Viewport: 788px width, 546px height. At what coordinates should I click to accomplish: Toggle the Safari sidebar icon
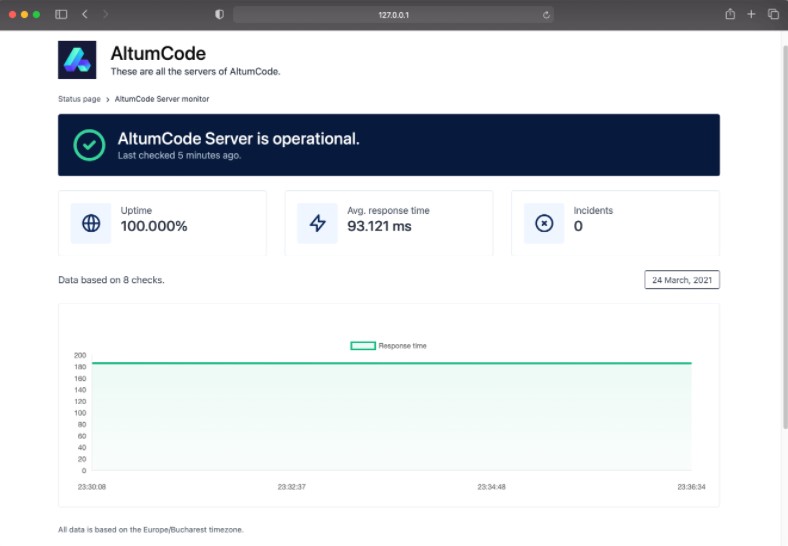(x=61, y=14)
